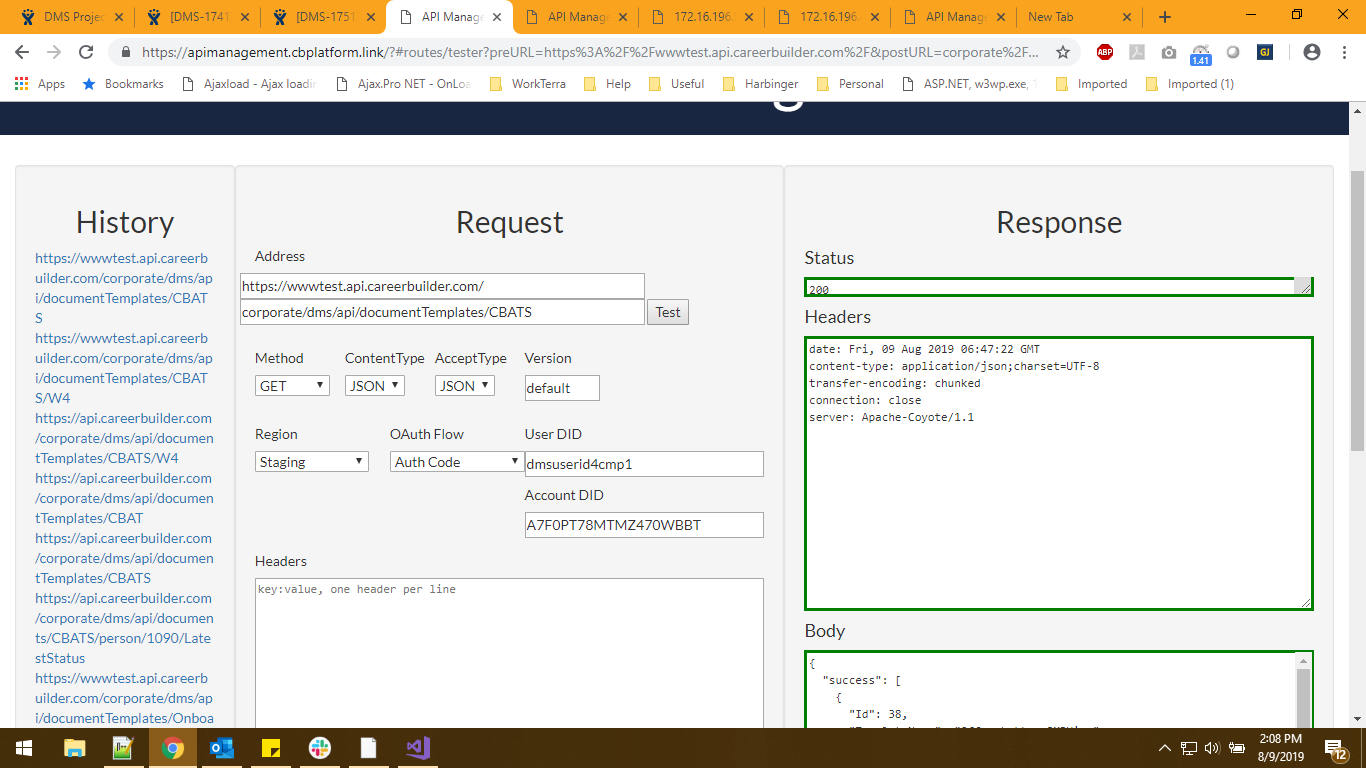Go back to the previous page
This screenshot has width=1366, height=768.
22,52
